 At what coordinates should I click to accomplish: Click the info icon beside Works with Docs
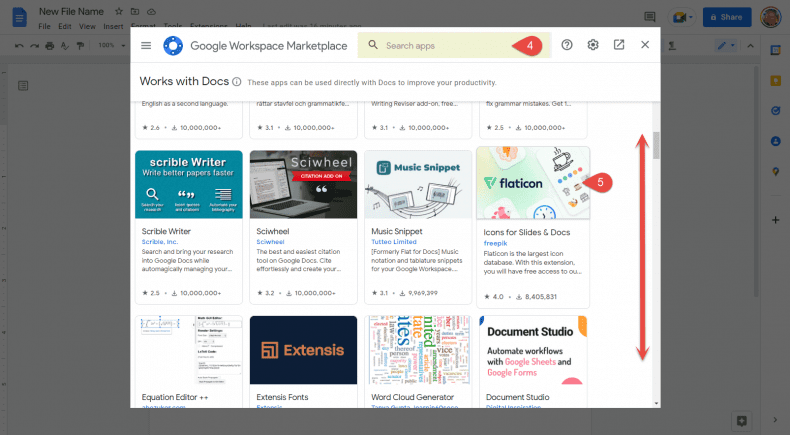pos(237,81)
